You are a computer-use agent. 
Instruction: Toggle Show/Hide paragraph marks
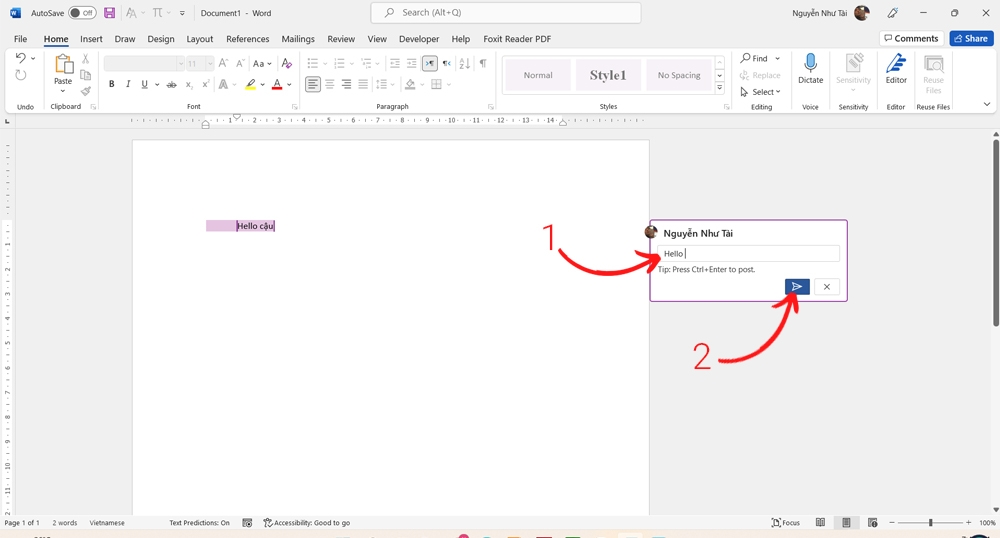[483, 63]
